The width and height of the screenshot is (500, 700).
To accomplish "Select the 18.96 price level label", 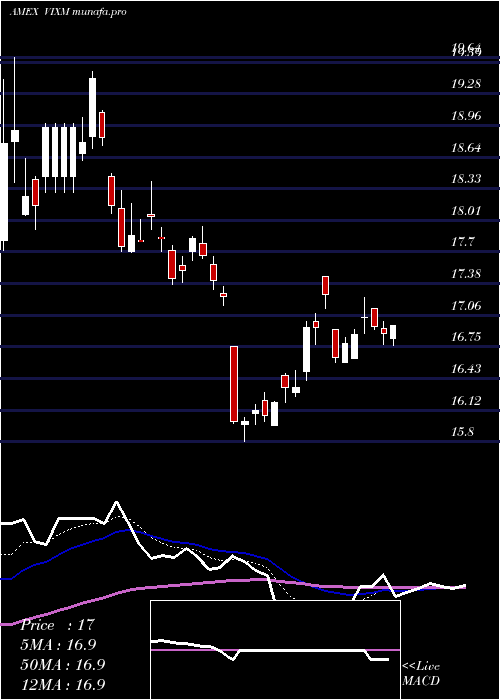I will (x=466, y=116).
